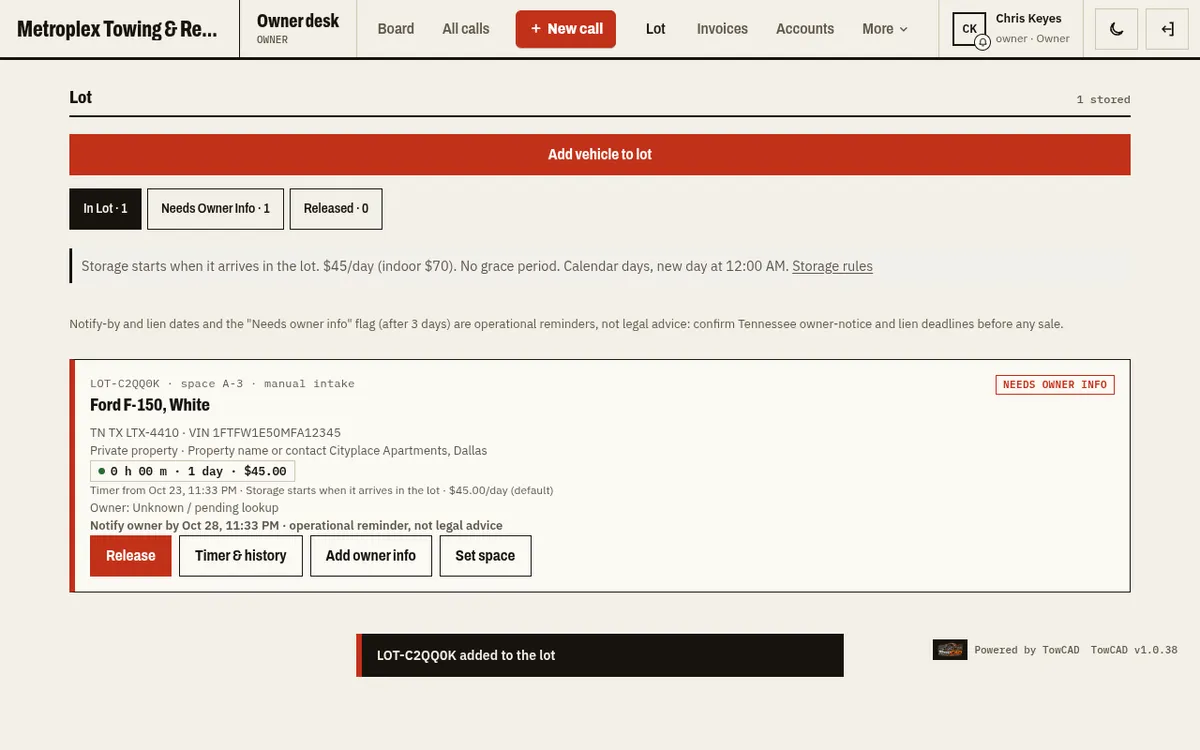Click the logout arrow icon
Image resolution: width=1200 pixels, height=750 pixels.
pos(1167,29)
